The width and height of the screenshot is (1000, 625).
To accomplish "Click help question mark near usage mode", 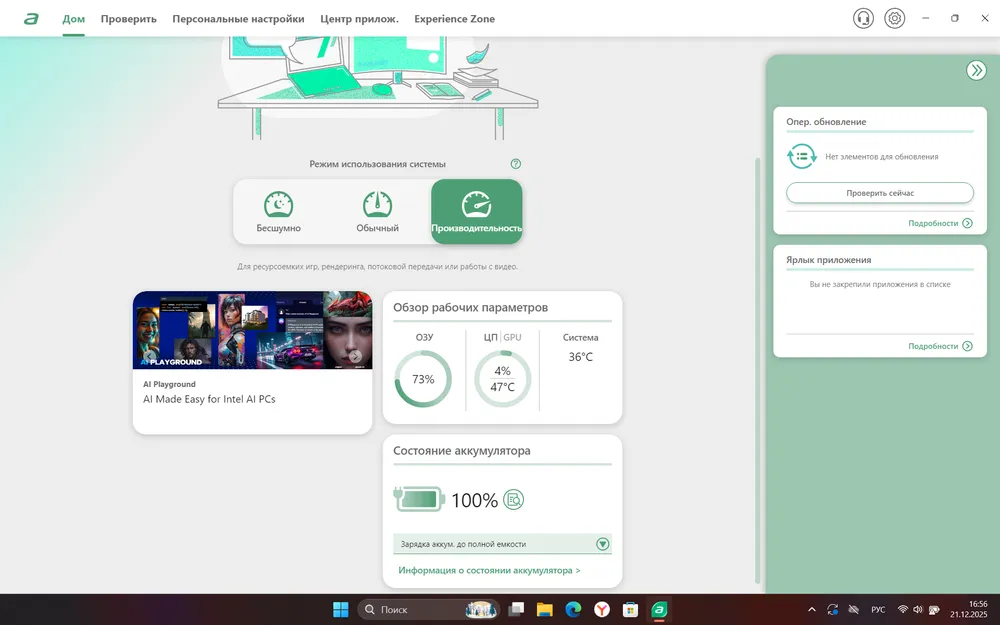I will tap(516, 164).
